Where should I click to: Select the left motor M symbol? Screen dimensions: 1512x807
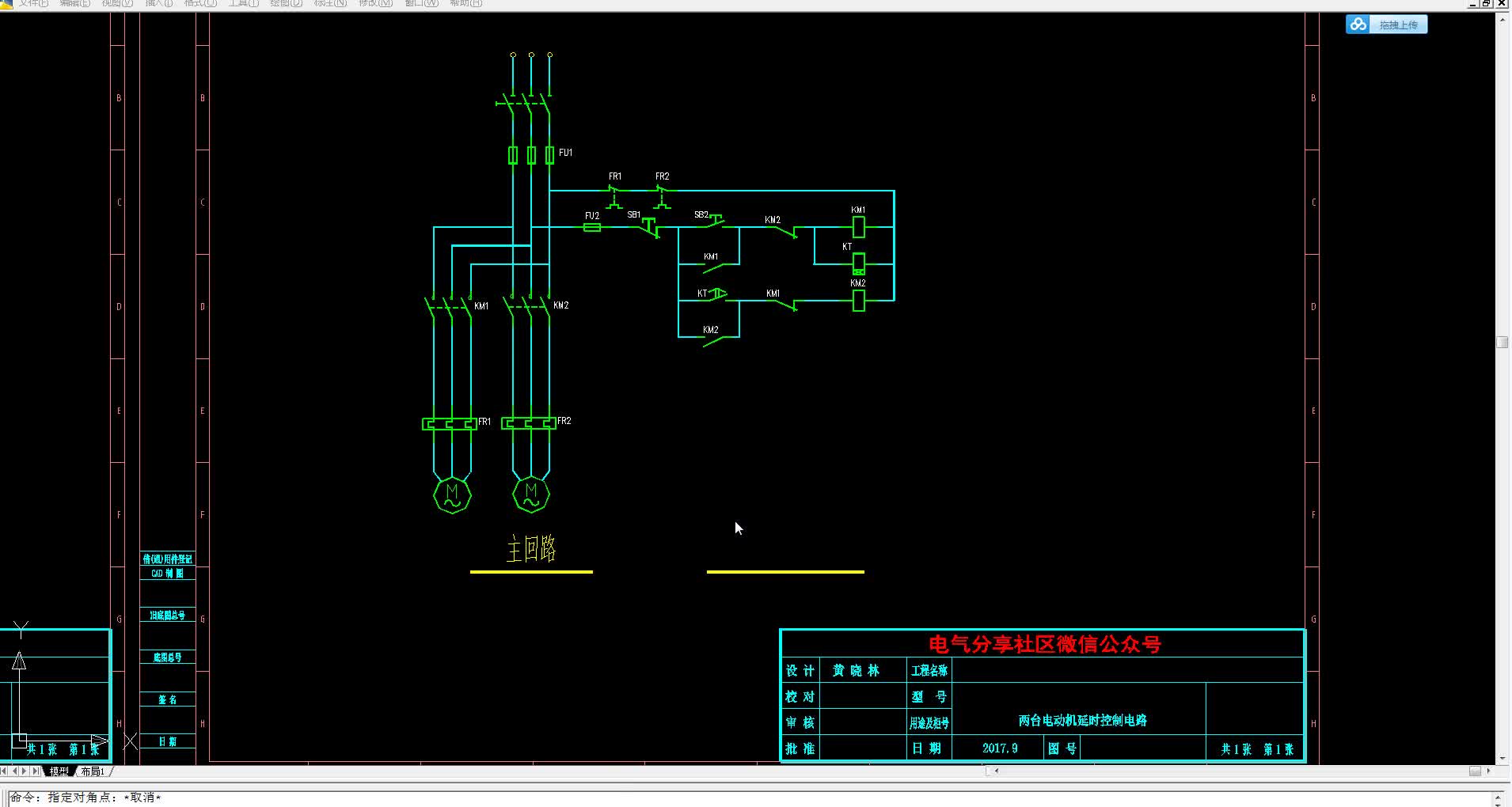[452, 494]
